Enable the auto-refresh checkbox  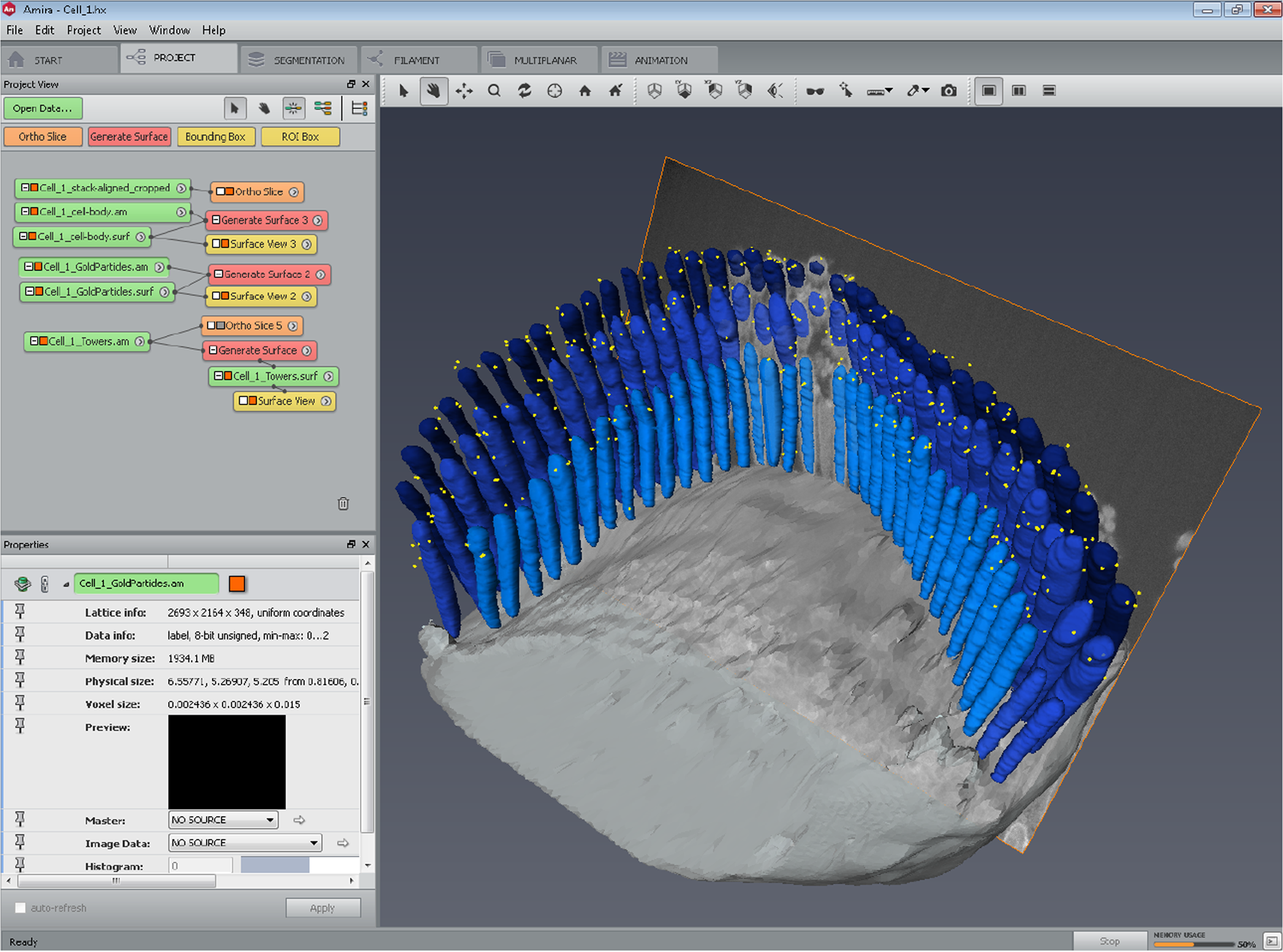pos(21,907)
